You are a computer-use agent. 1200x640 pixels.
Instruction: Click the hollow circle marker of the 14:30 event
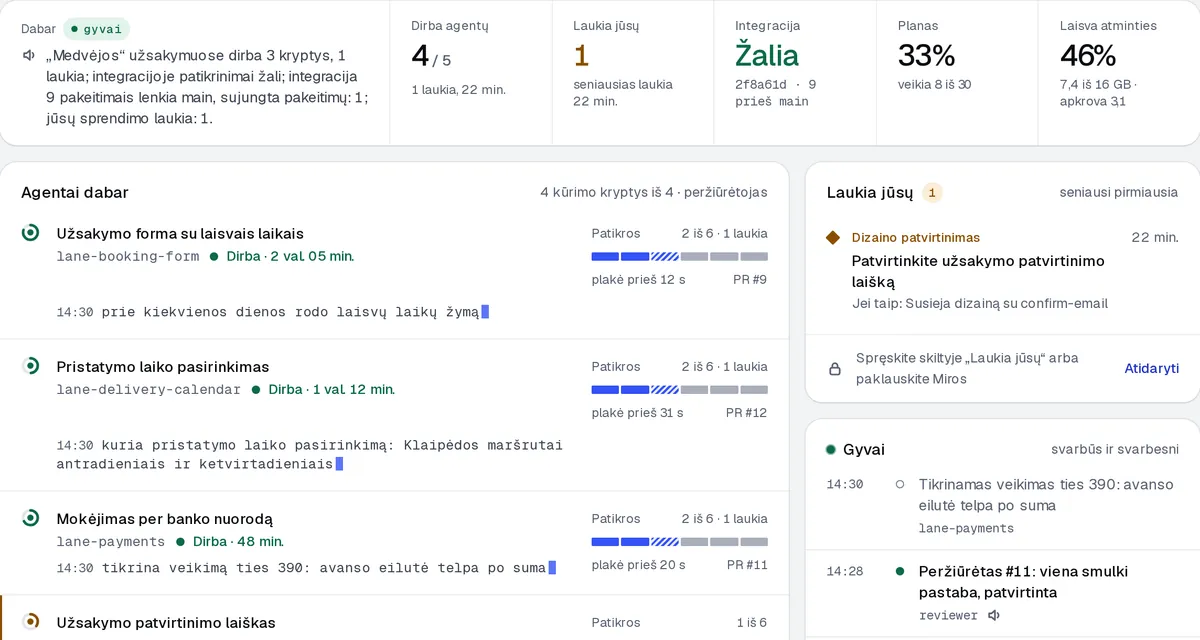coord(900,484)
